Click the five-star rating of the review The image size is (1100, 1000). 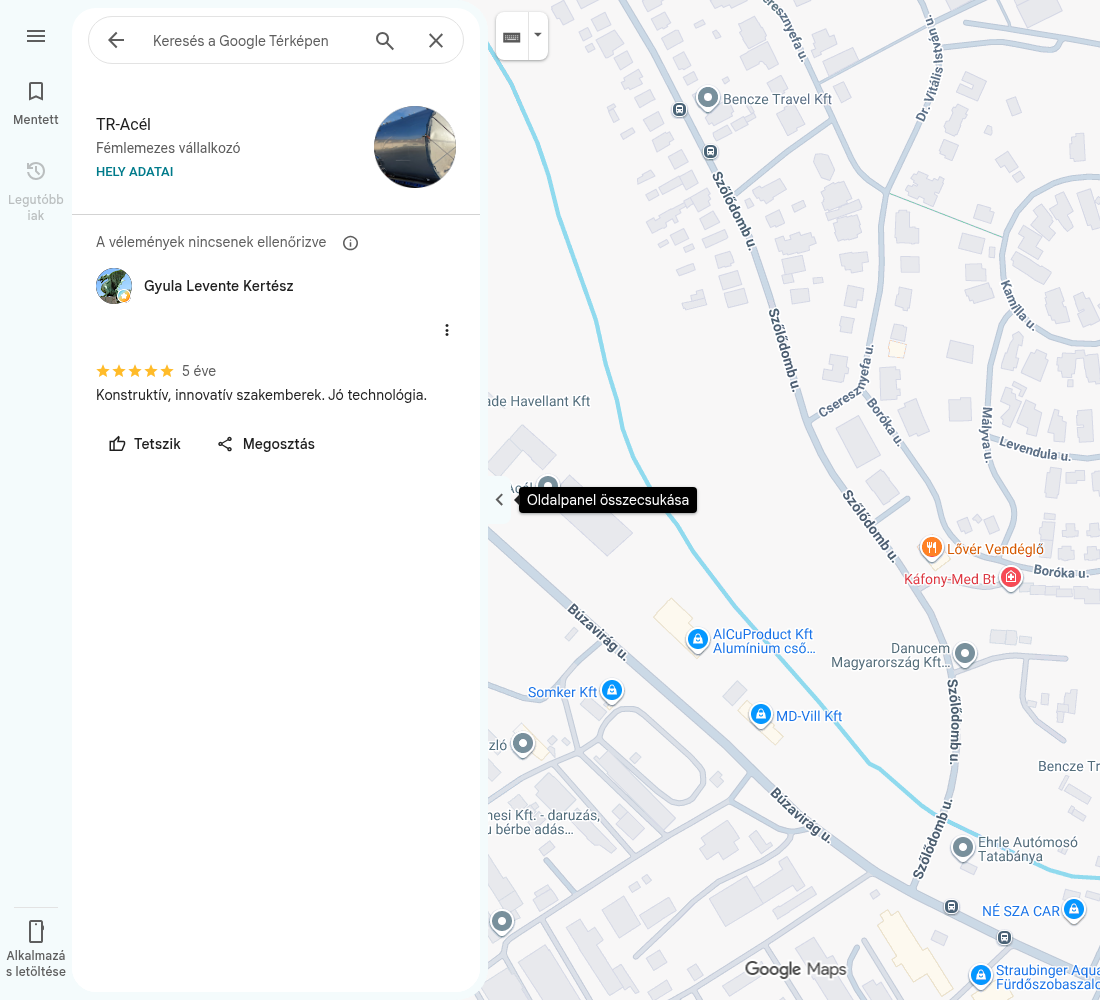[x=135, y=371]
